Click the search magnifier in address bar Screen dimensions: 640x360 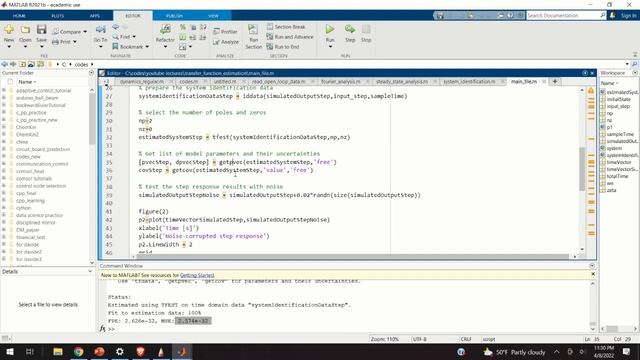[634, 64]
